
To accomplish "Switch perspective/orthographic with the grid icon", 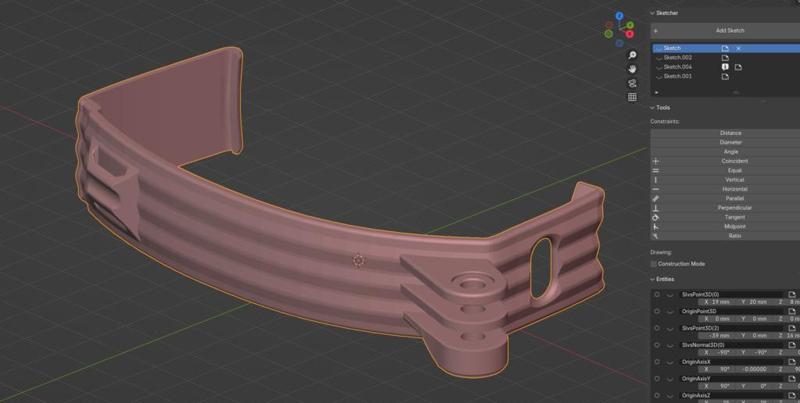I will pos(633,97).
